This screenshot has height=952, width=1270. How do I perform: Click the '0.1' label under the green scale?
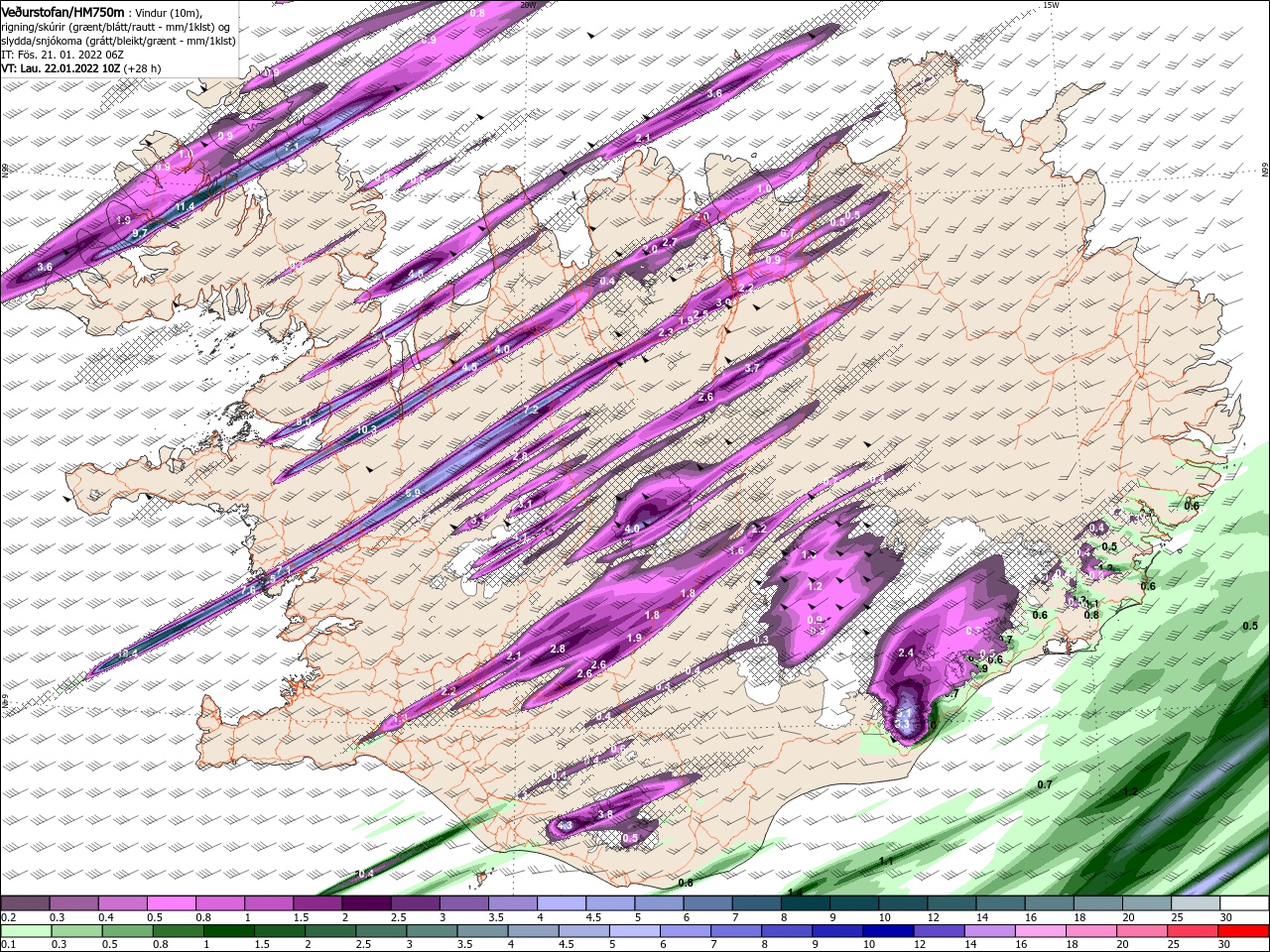tap(8, 945)
